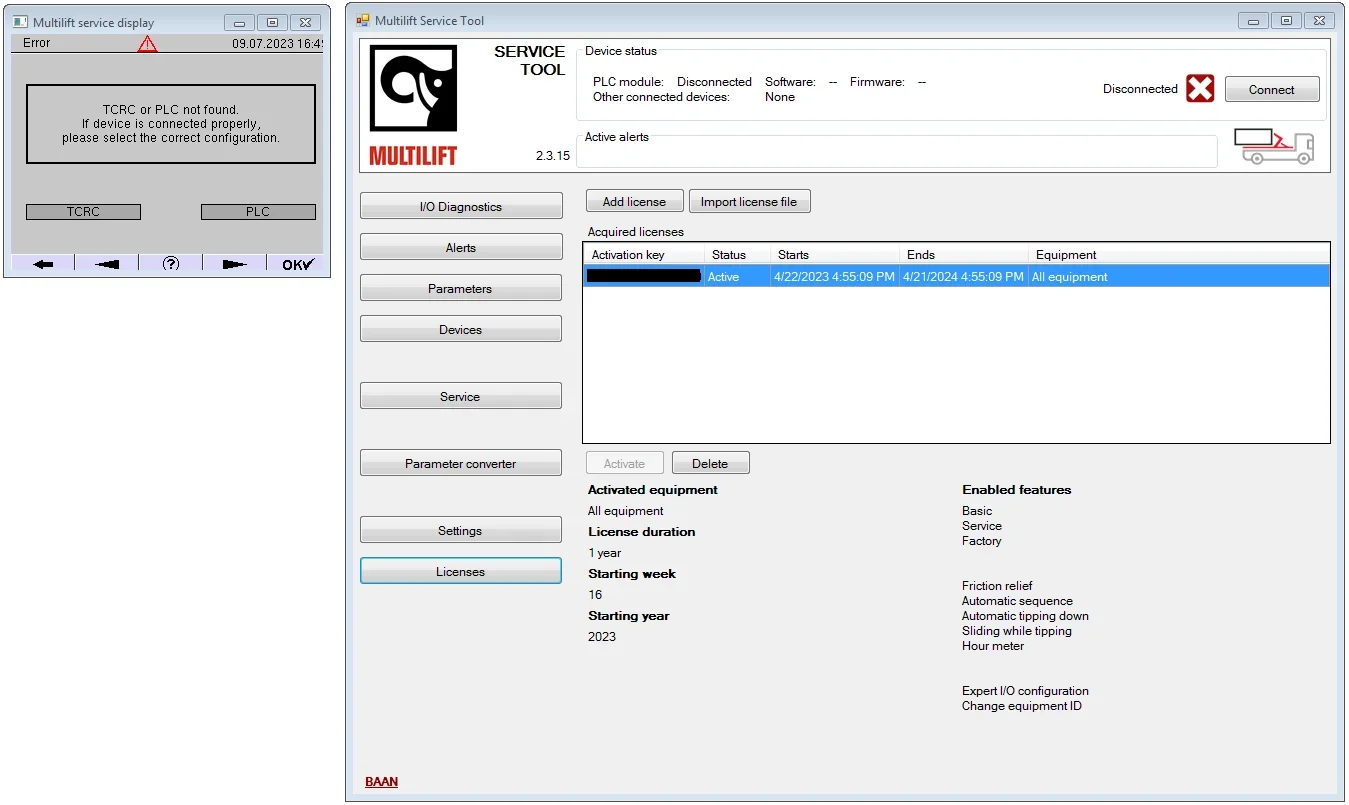Click the 'Automatic tipping down' feature
Image resolution: width=1349 pixels, height=805 pixels.
point(1025,616)
